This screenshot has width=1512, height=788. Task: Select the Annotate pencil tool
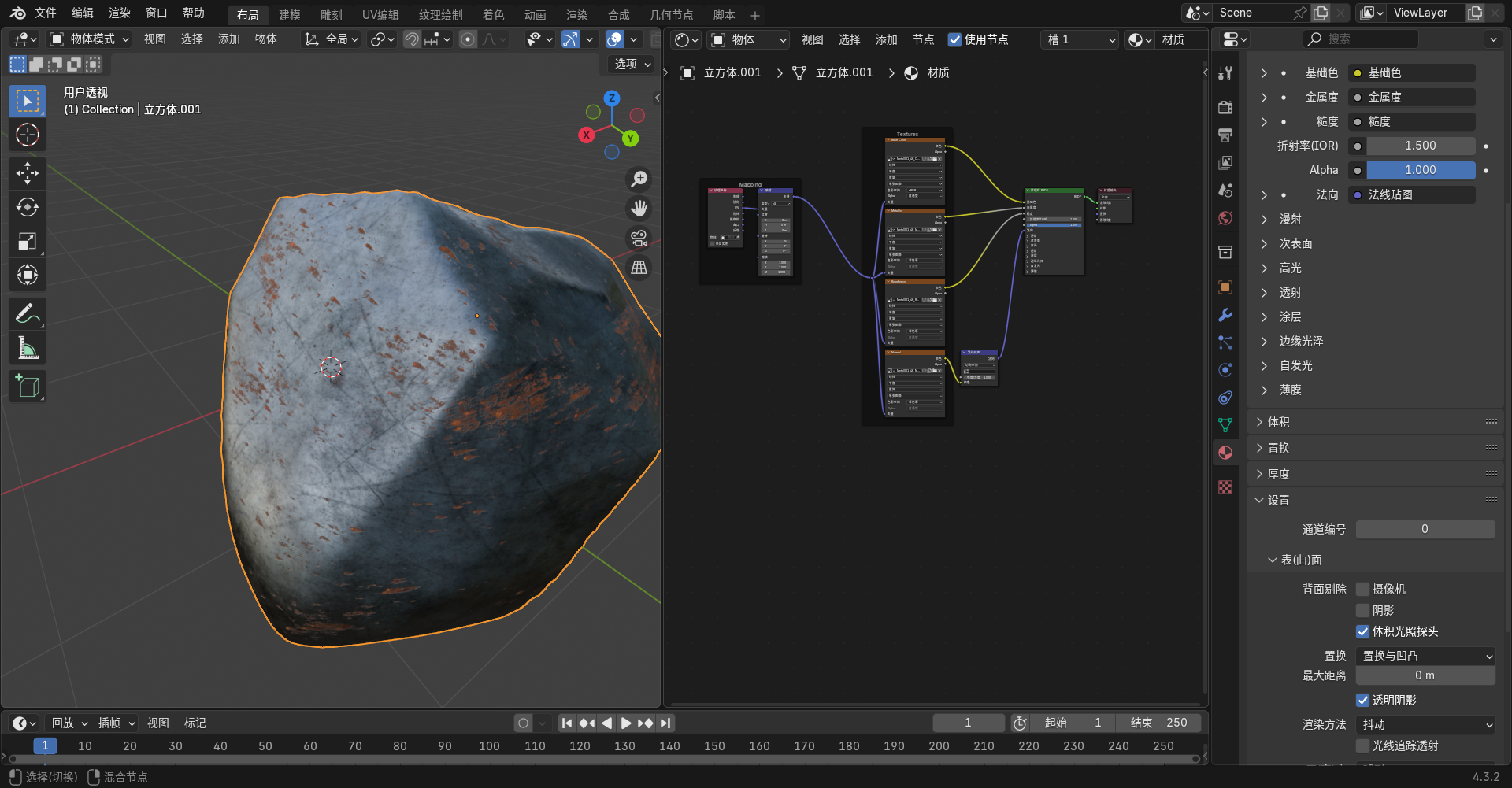click(x=28, y=314)
